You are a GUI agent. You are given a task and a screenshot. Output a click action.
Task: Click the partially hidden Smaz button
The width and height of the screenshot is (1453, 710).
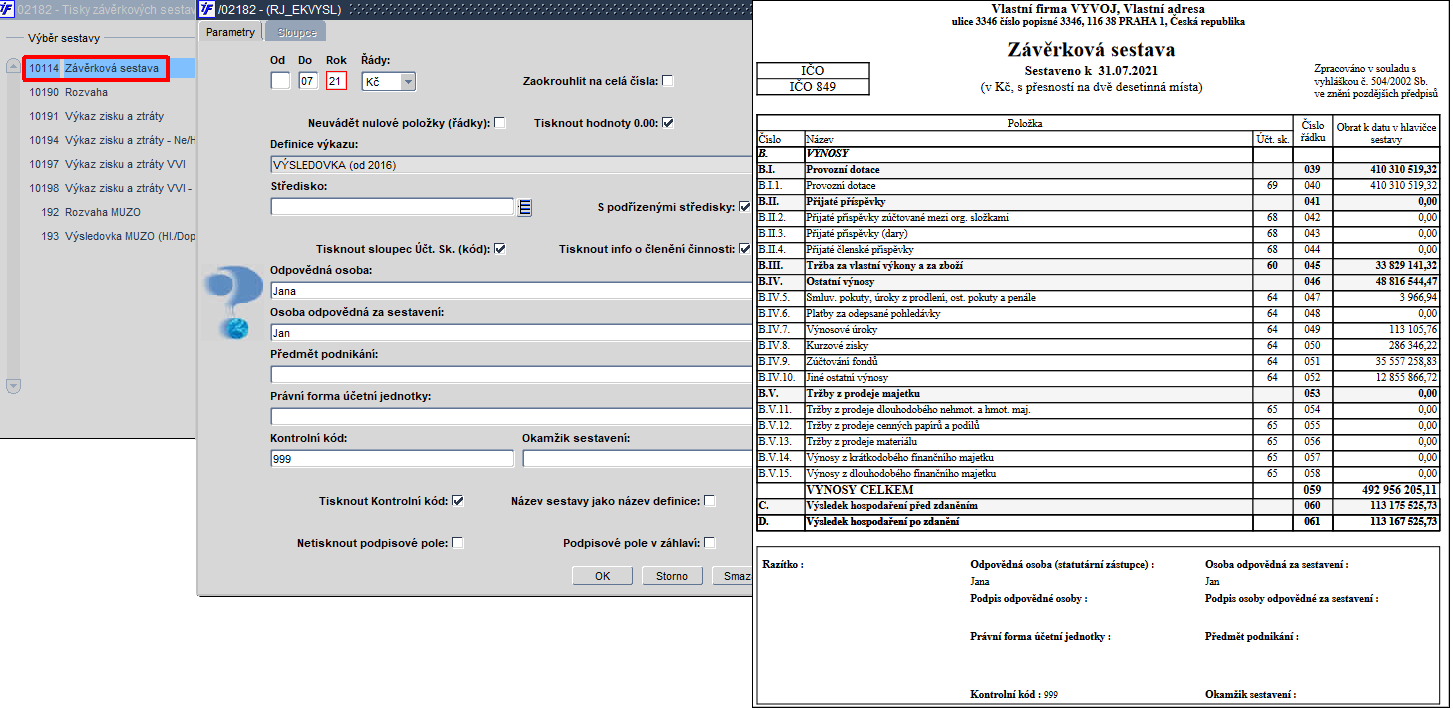[x=732, y=576]
